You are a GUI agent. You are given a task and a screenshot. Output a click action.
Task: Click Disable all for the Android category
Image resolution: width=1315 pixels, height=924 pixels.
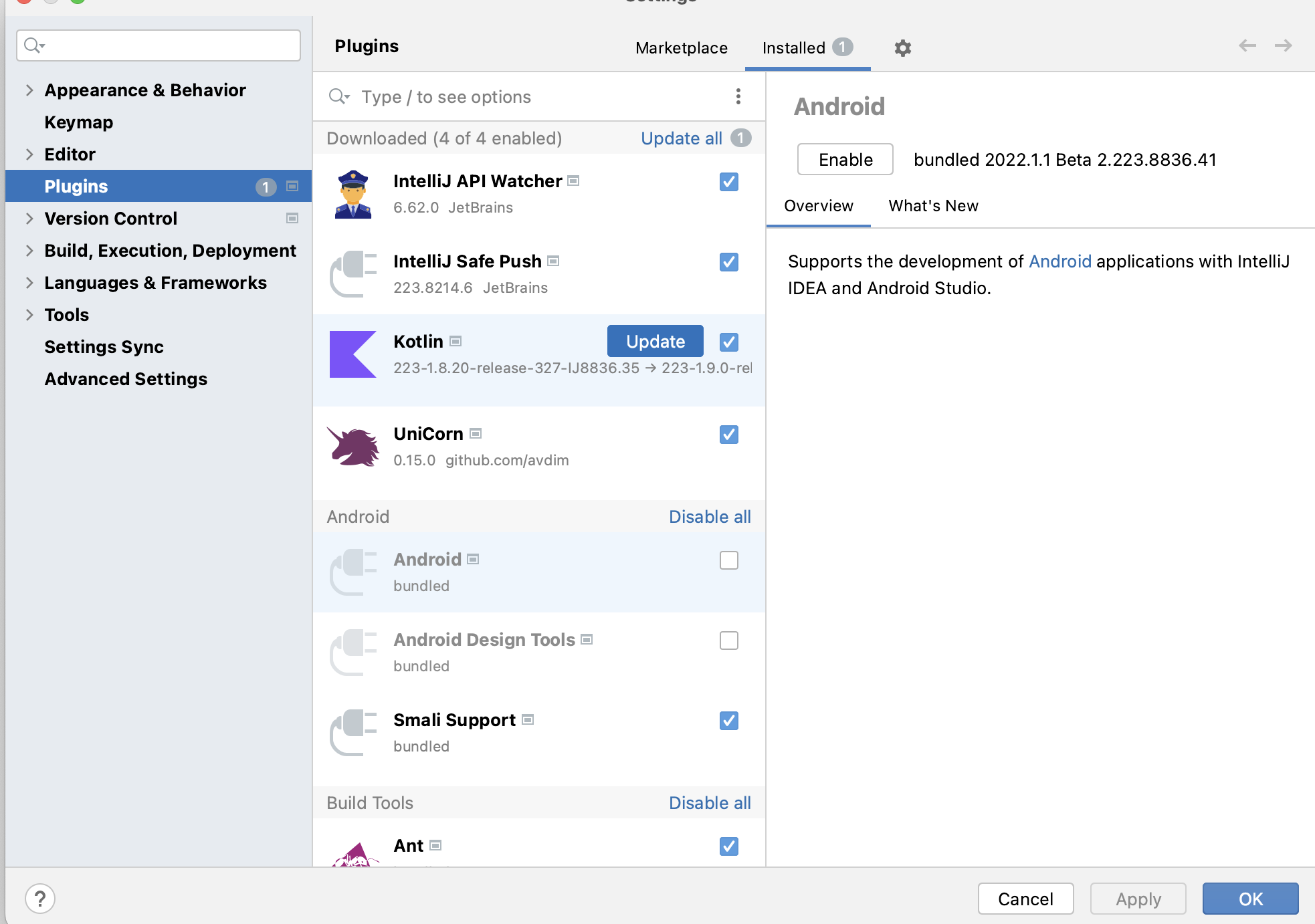click(709, 516)
